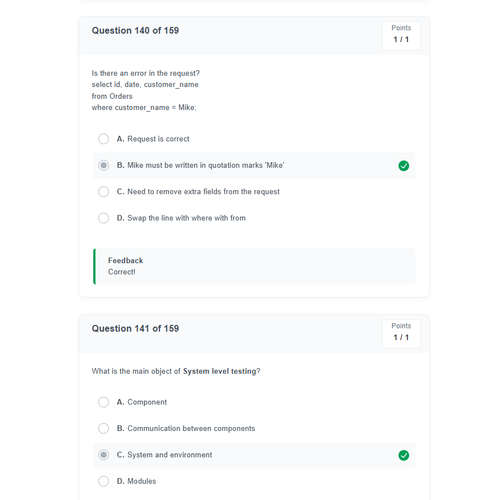Click the SQL query text of question 140
The height and width of the screenshot is (500, 485).
[x=145, y=96]
